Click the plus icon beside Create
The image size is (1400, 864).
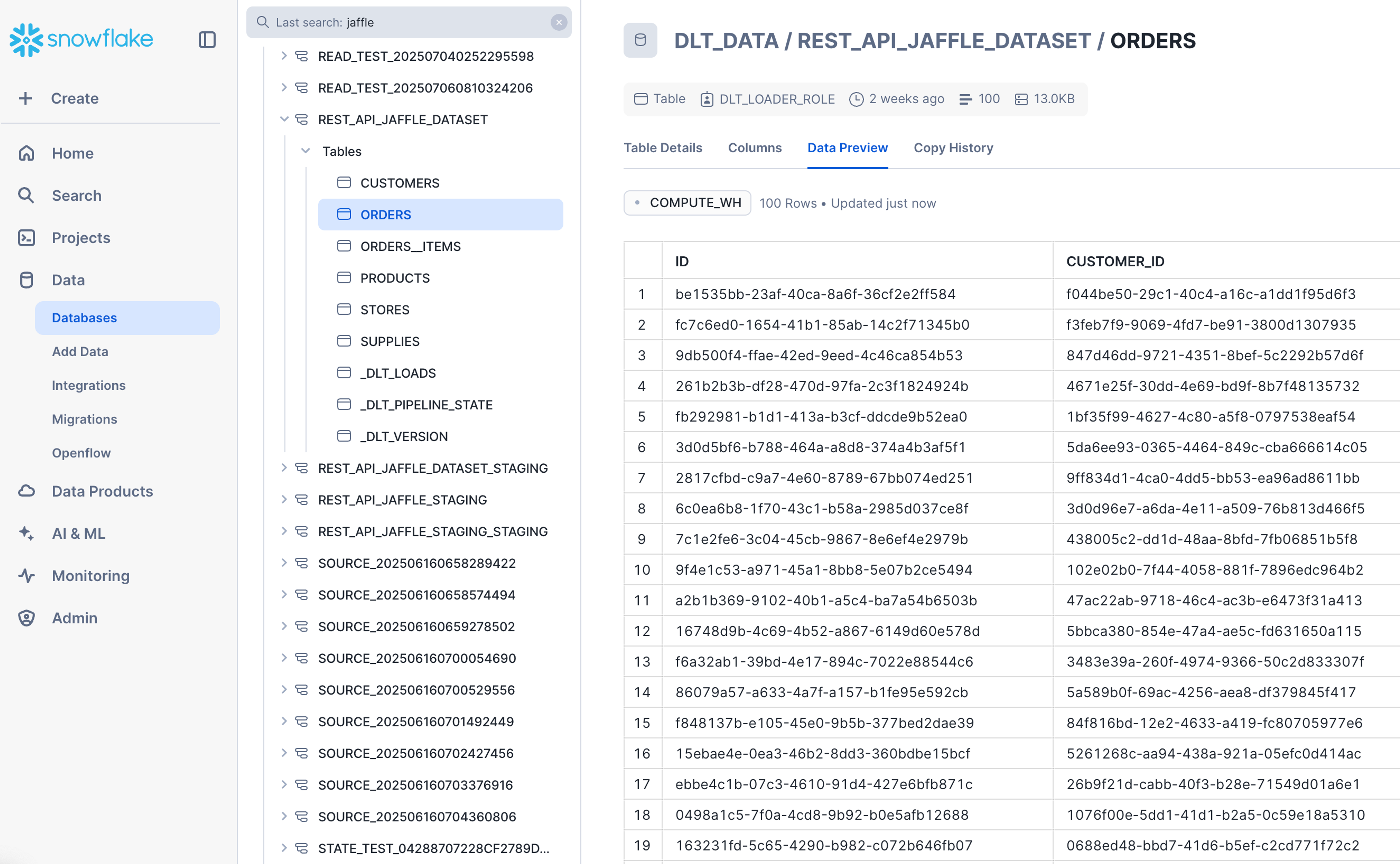click(25, 98)
